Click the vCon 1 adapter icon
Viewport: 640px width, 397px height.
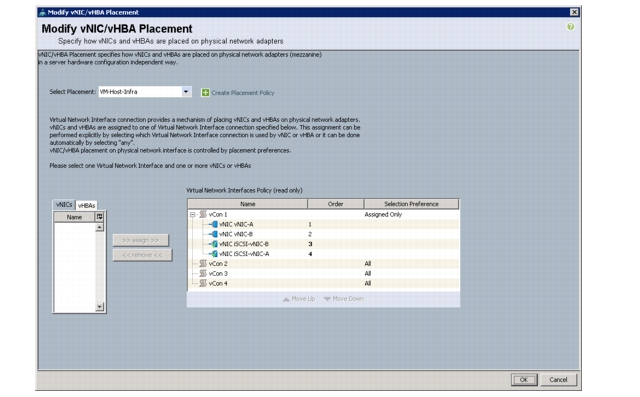203,214
